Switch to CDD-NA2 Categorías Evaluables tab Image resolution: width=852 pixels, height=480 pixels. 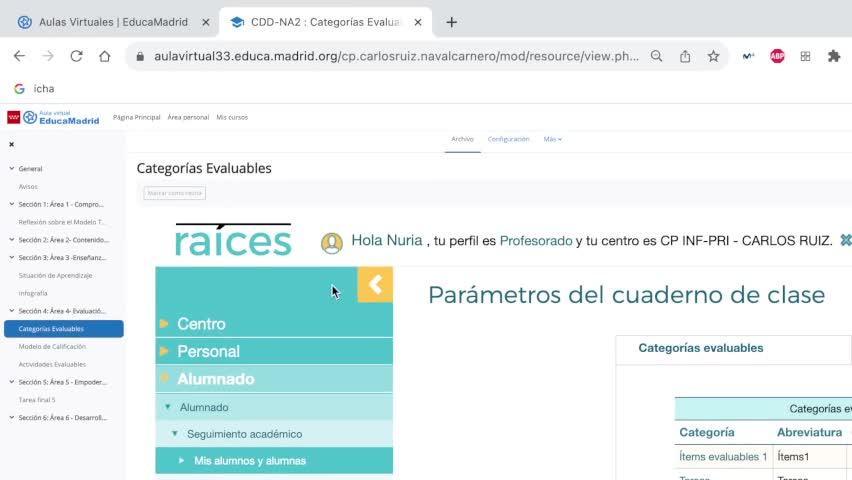pyautogui.click(x=325, y=22)
